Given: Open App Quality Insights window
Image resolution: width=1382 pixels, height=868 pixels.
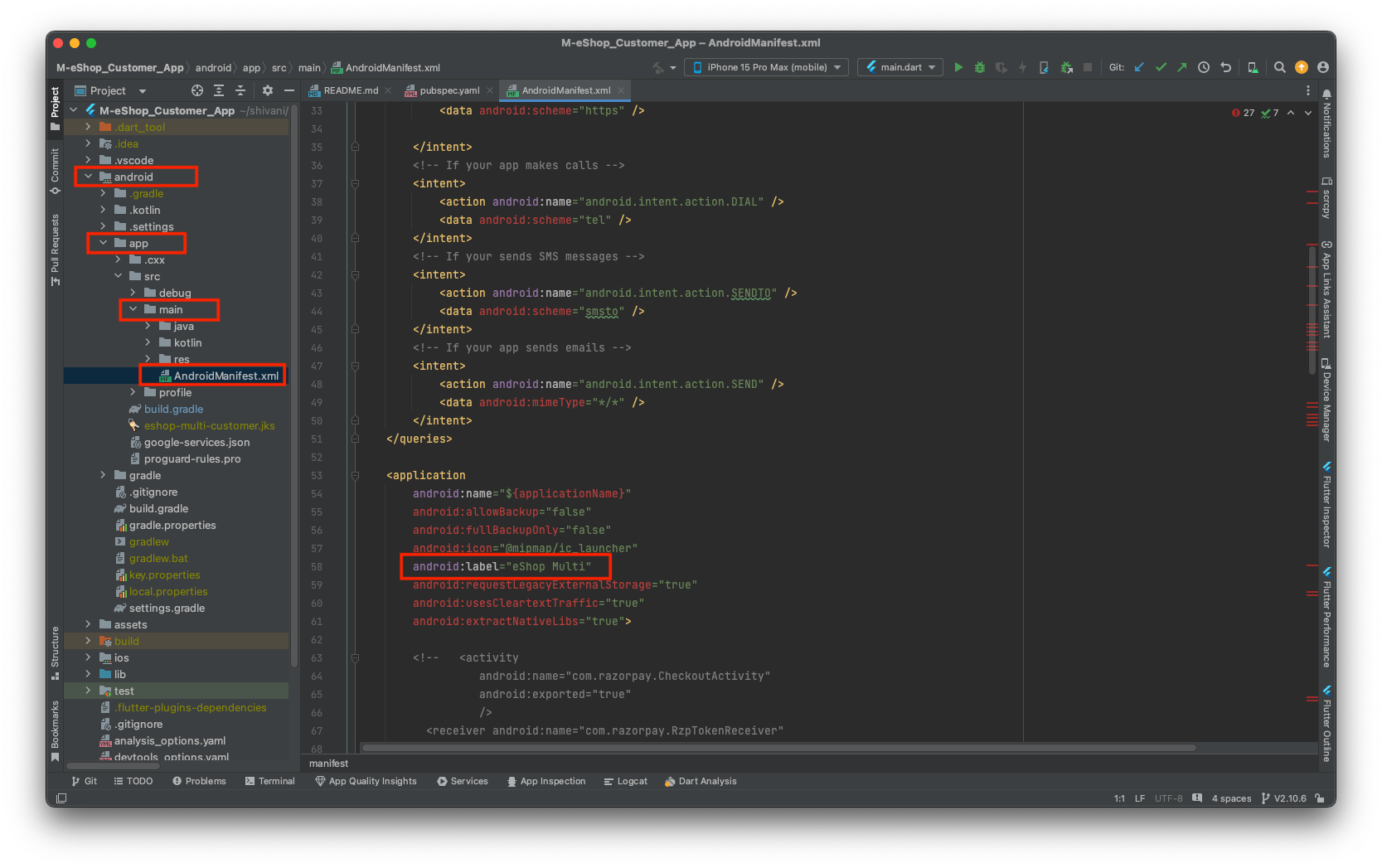Looking at the screenshot, I should pyautogui.click(x=366, y=781).
